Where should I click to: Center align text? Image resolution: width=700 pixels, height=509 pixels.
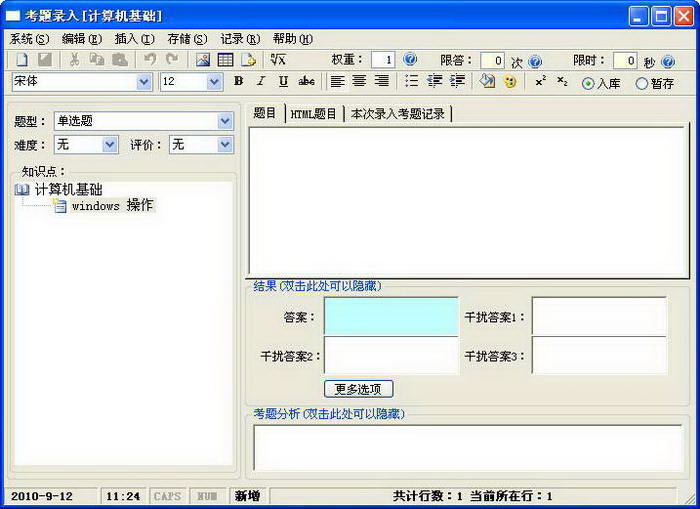pos(359,81)
